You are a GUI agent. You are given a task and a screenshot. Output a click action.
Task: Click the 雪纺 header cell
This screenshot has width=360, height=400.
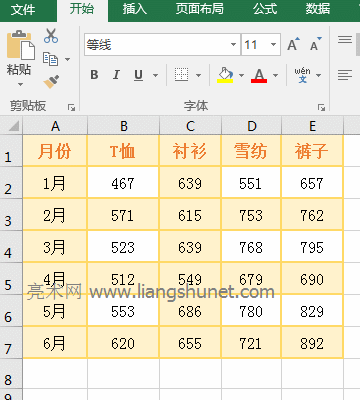click(x=251, y=151)
